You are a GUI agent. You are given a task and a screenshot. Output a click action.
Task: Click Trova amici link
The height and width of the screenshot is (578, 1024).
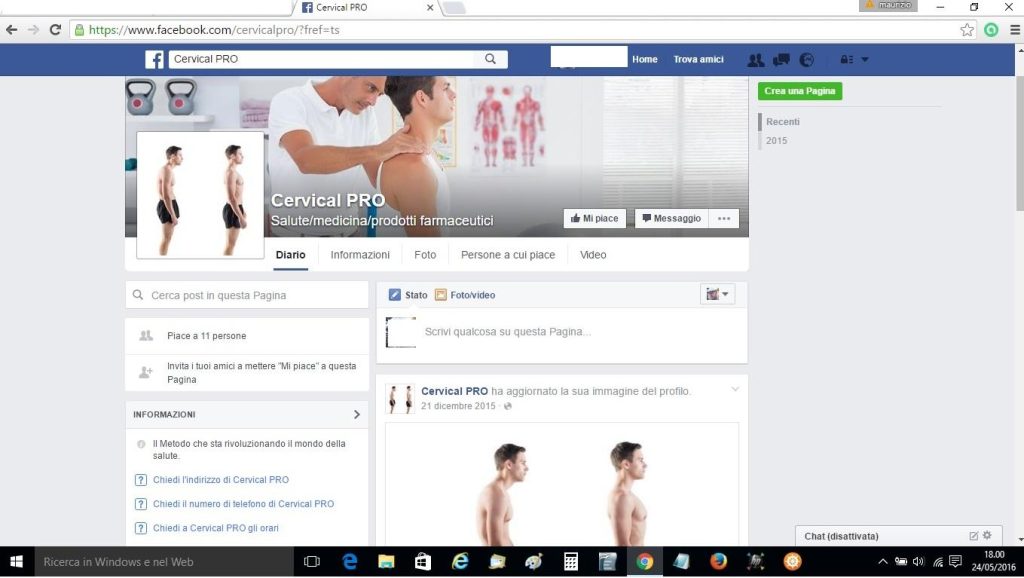coord(699,59)
